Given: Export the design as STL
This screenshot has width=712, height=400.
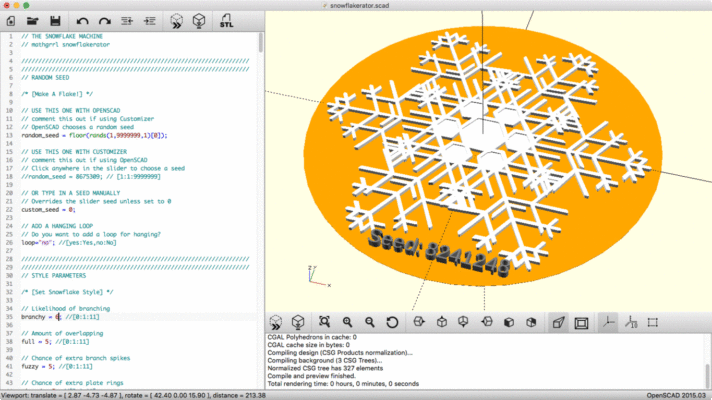Looking at the screenshot, I should [226, 20].
